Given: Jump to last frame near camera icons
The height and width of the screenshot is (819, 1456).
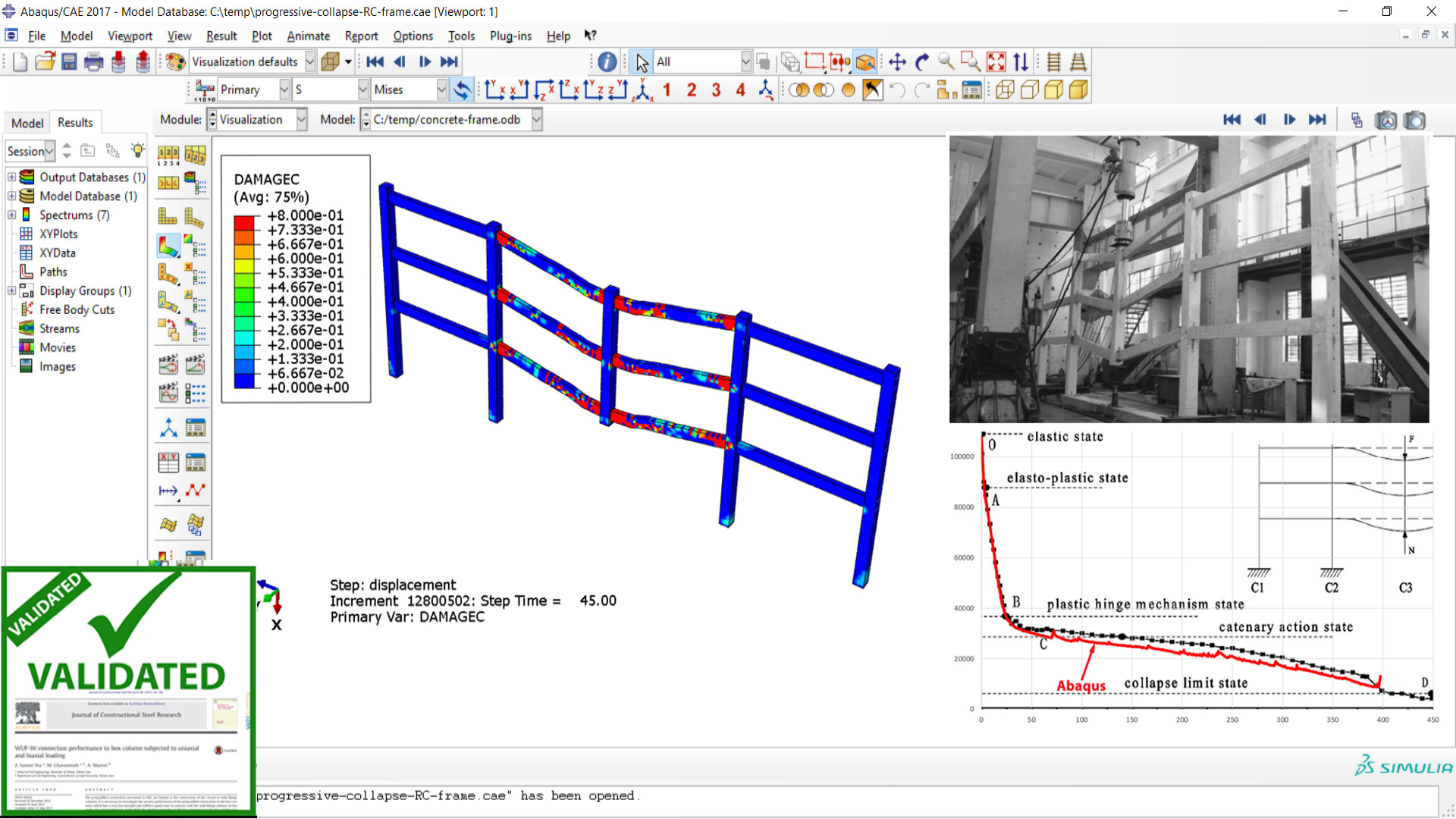Looking at the screenshot, I should coord(1318,120).
